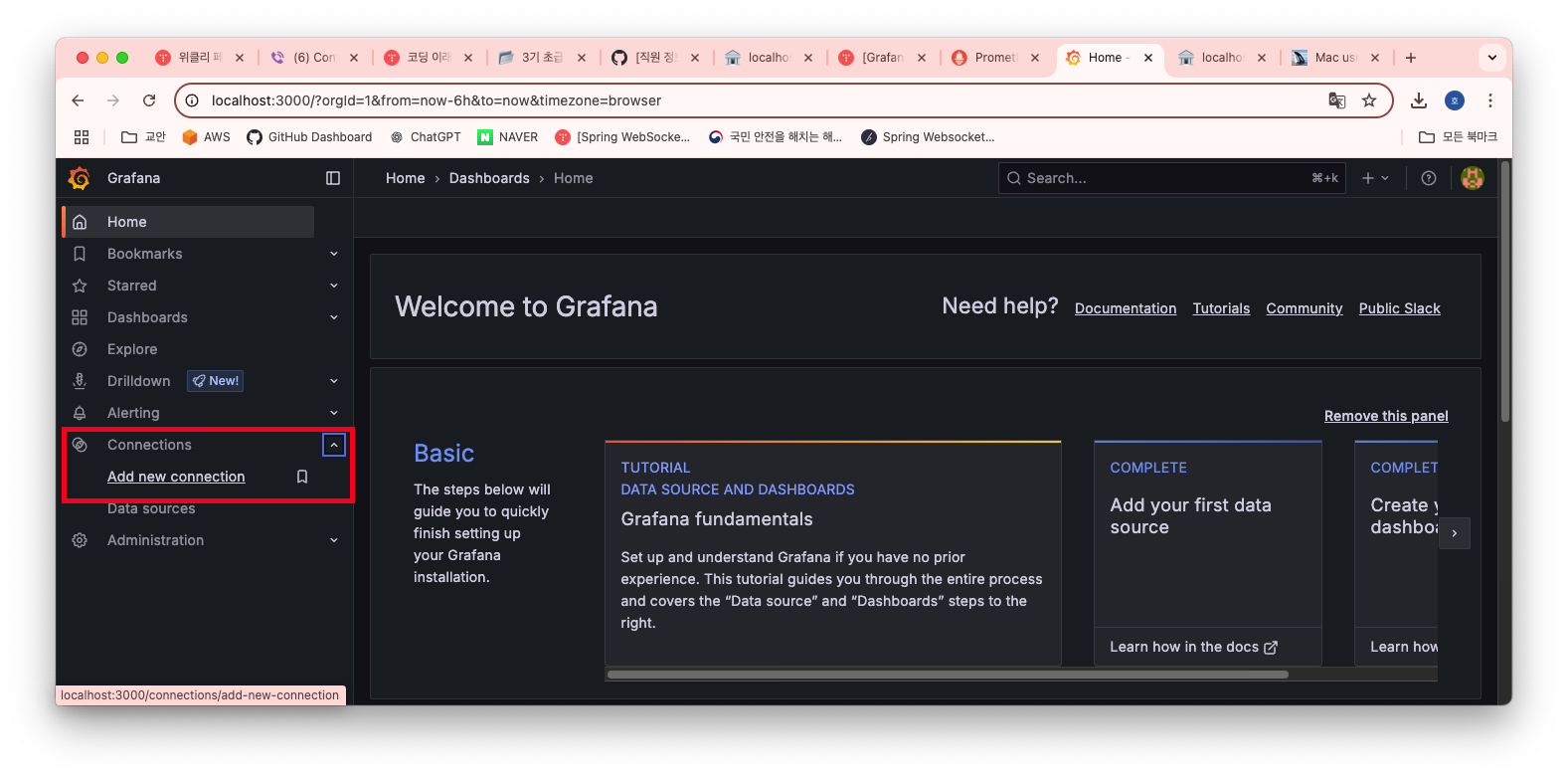Screen dimensions: 1568x779
Task: Click the Bookmarks sidebar icon
Action: [x=80, y=254]
